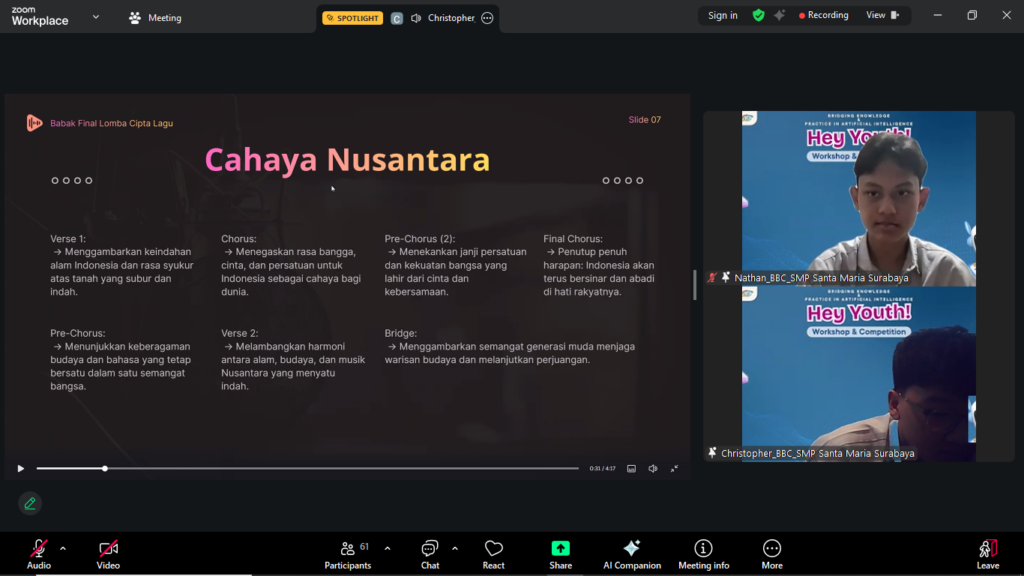Open the View layout menu
1024x576 pixels.
[882, 16]
